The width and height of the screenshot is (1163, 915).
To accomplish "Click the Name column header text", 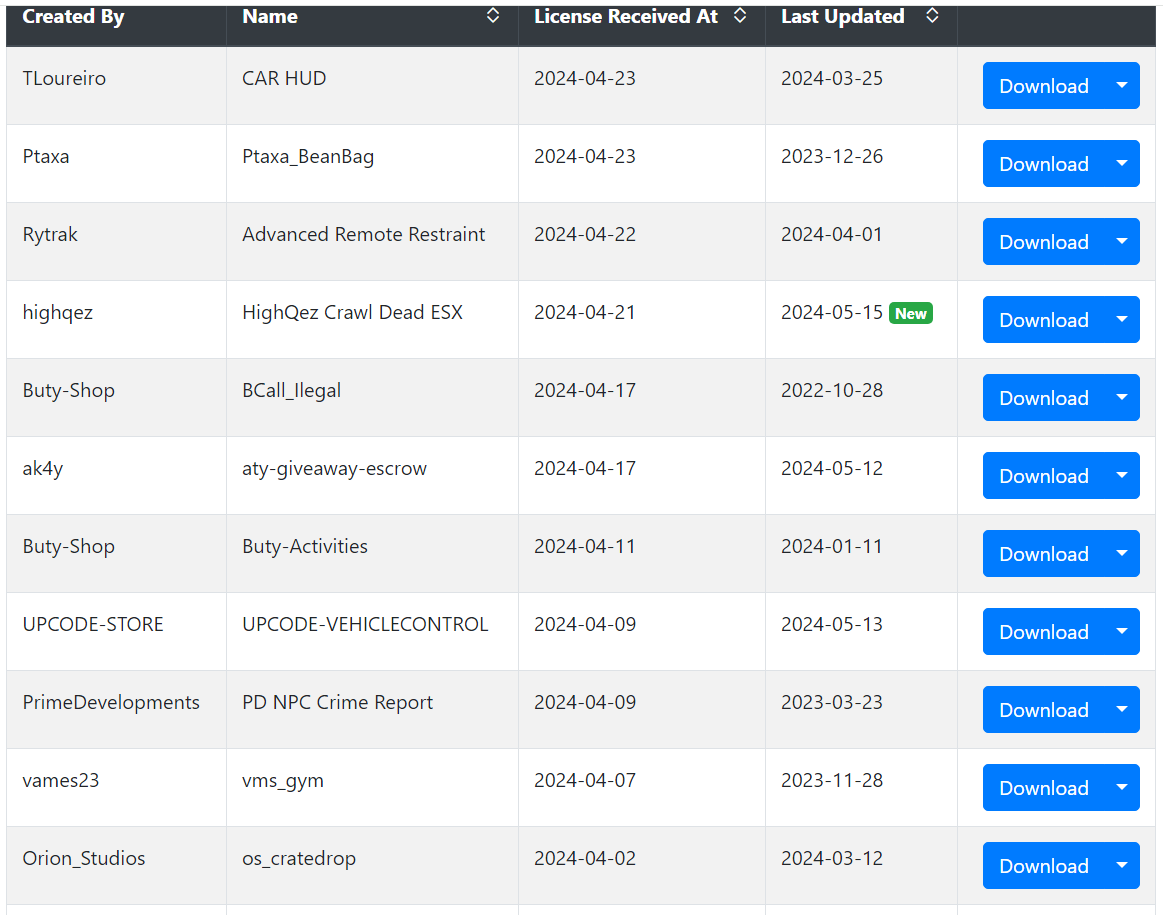I will coord(270,16).
